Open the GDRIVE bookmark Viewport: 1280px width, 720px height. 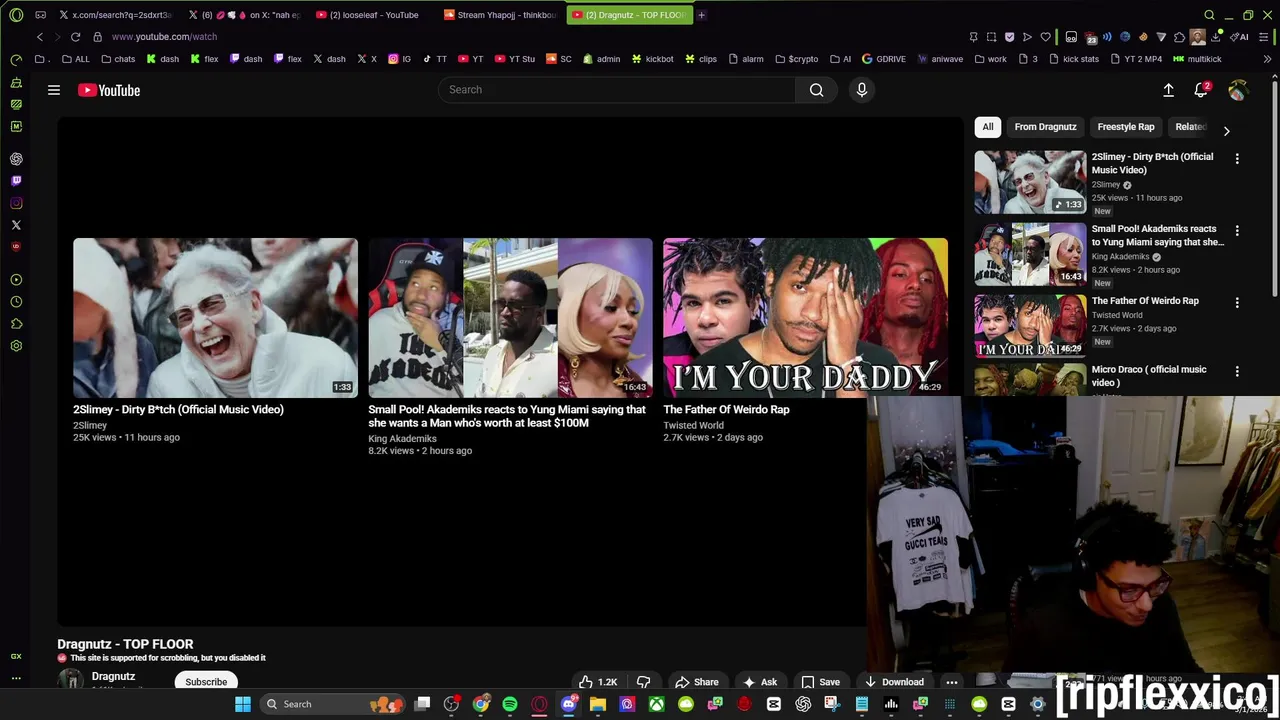tap(883, 59)
